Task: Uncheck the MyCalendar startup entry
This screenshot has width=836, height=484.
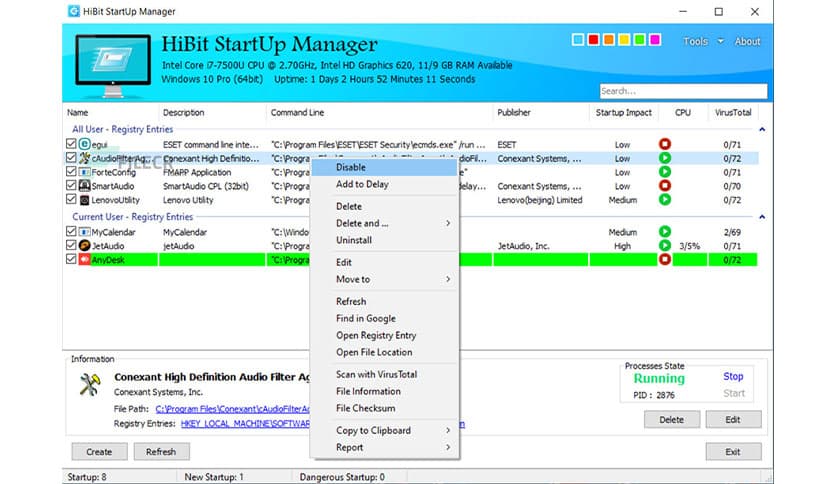Action: (x=71, y=231)
